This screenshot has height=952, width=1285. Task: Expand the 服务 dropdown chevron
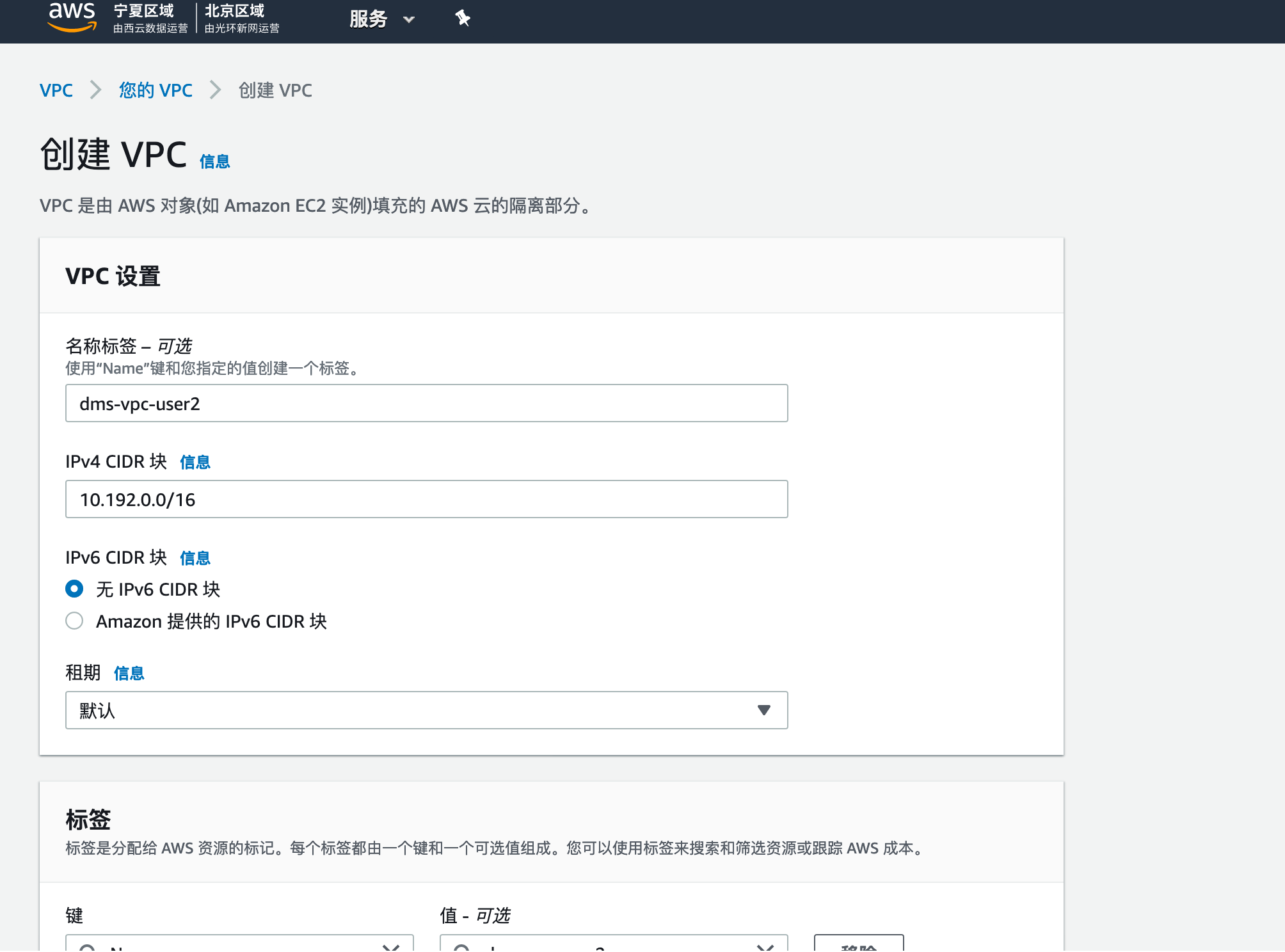pos(408,20)
